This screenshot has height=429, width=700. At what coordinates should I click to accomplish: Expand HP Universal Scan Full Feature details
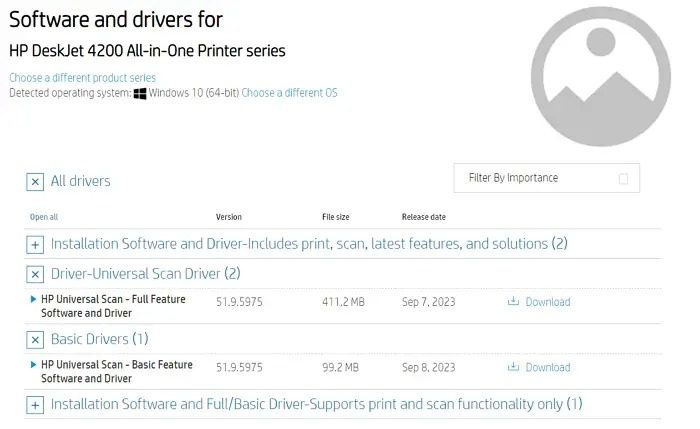point(34,299)
